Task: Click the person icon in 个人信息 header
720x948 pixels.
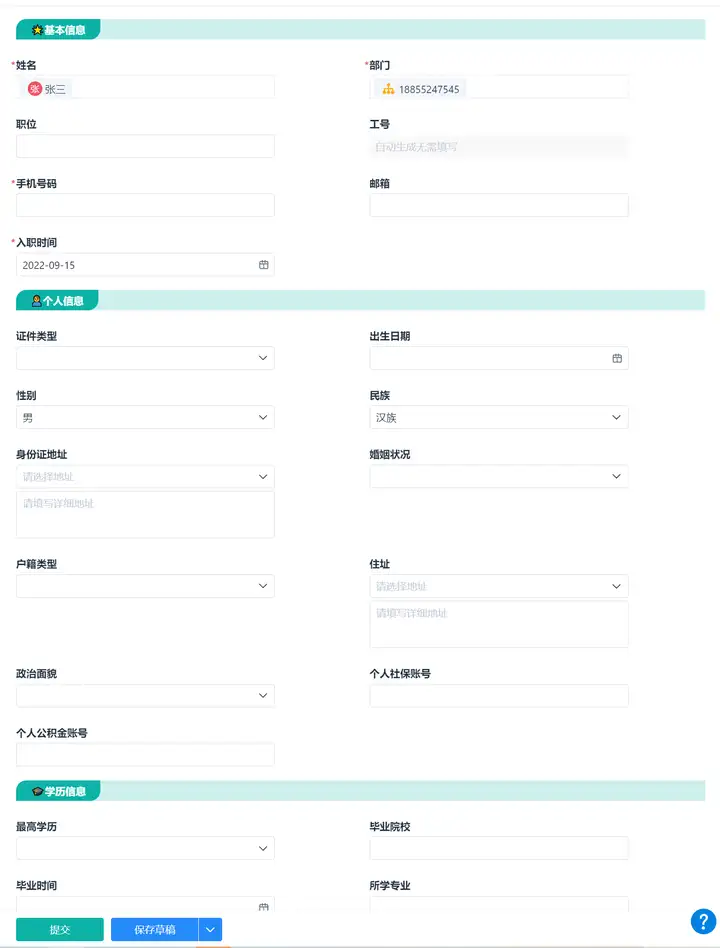Action: (36, 300)
